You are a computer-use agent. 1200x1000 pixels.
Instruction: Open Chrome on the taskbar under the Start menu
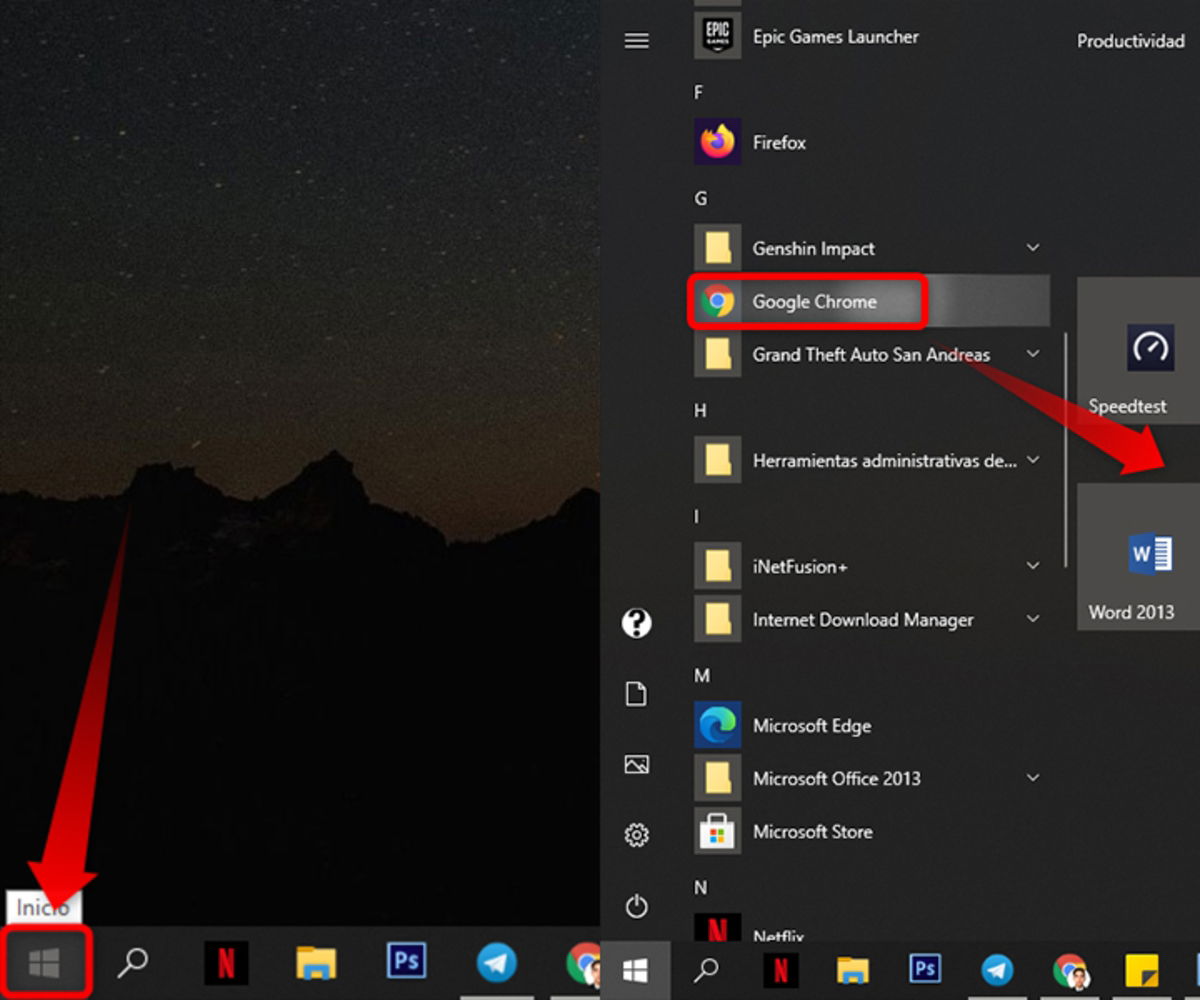click(x=1070, y=969)
